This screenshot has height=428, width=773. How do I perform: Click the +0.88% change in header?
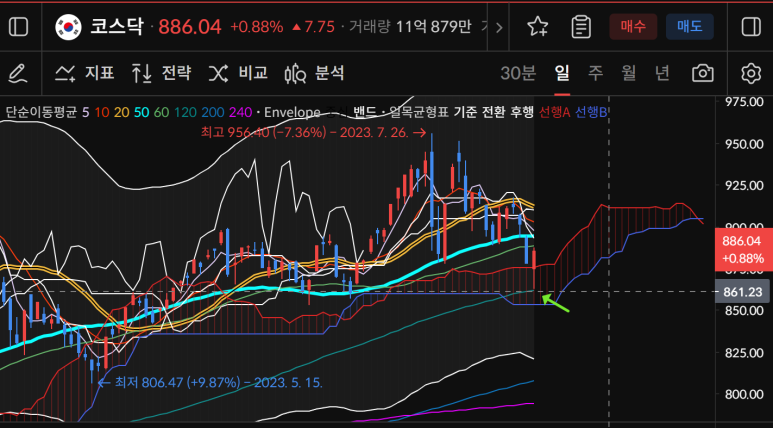[x=256, y=27]
